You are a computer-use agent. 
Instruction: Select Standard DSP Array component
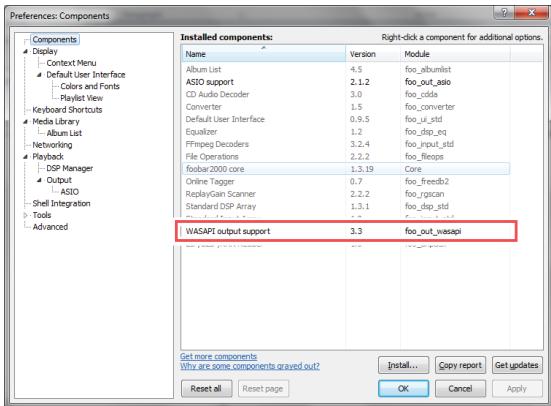click(346, 206)
